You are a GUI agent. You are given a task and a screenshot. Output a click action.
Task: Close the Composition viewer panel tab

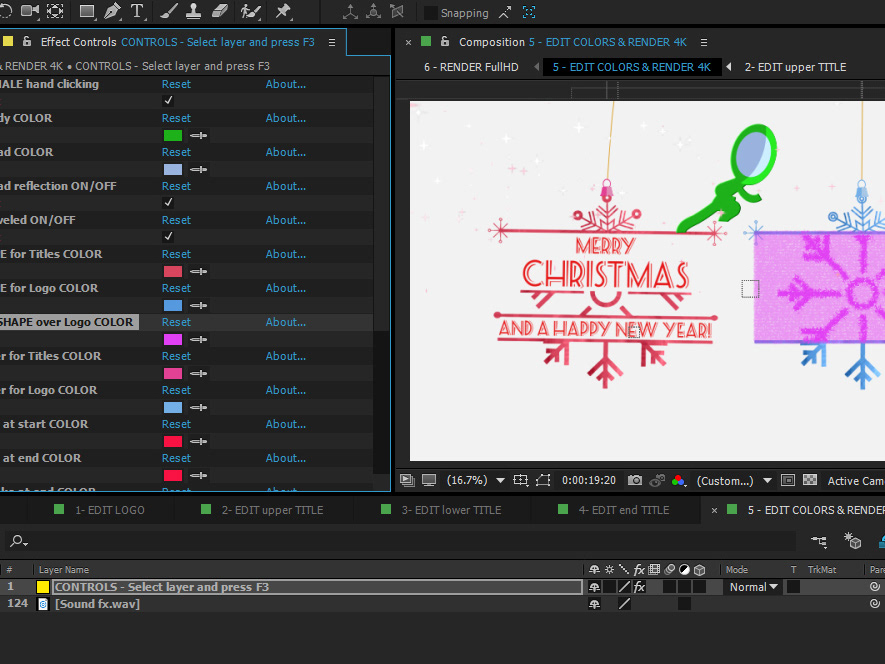[x=408, y=42]
